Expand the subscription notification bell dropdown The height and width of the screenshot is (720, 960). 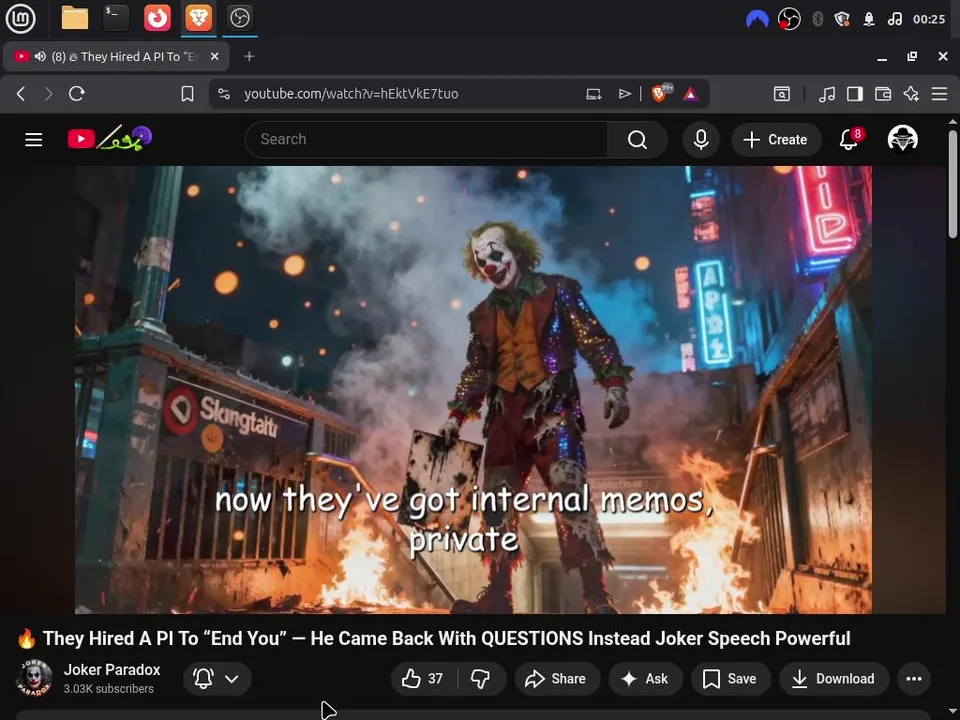(217, 678)
